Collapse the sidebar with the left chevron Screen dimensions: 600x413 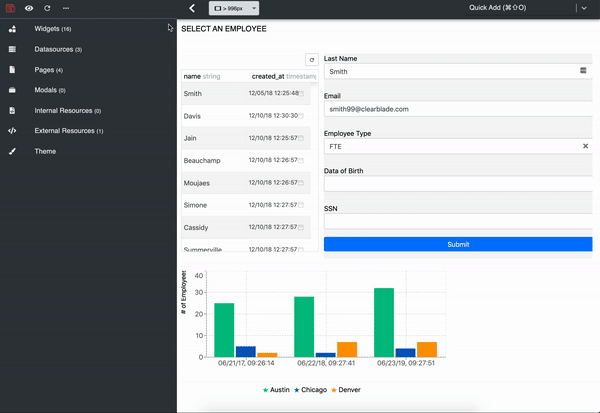coord(192,8)
